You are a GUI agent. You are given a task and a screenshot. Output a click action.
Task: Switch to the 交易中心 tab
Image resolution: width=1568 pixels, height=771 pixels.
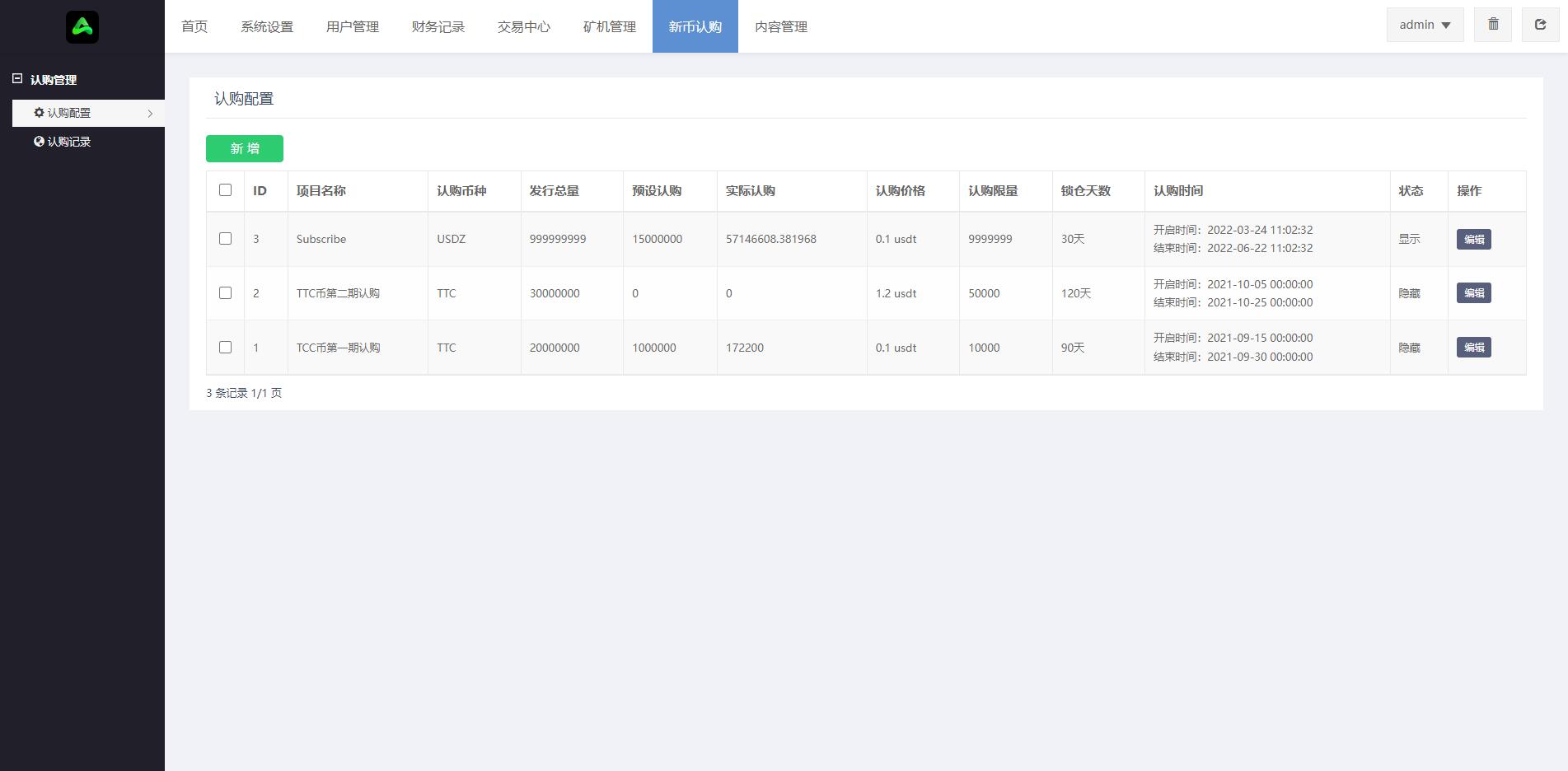523,26
